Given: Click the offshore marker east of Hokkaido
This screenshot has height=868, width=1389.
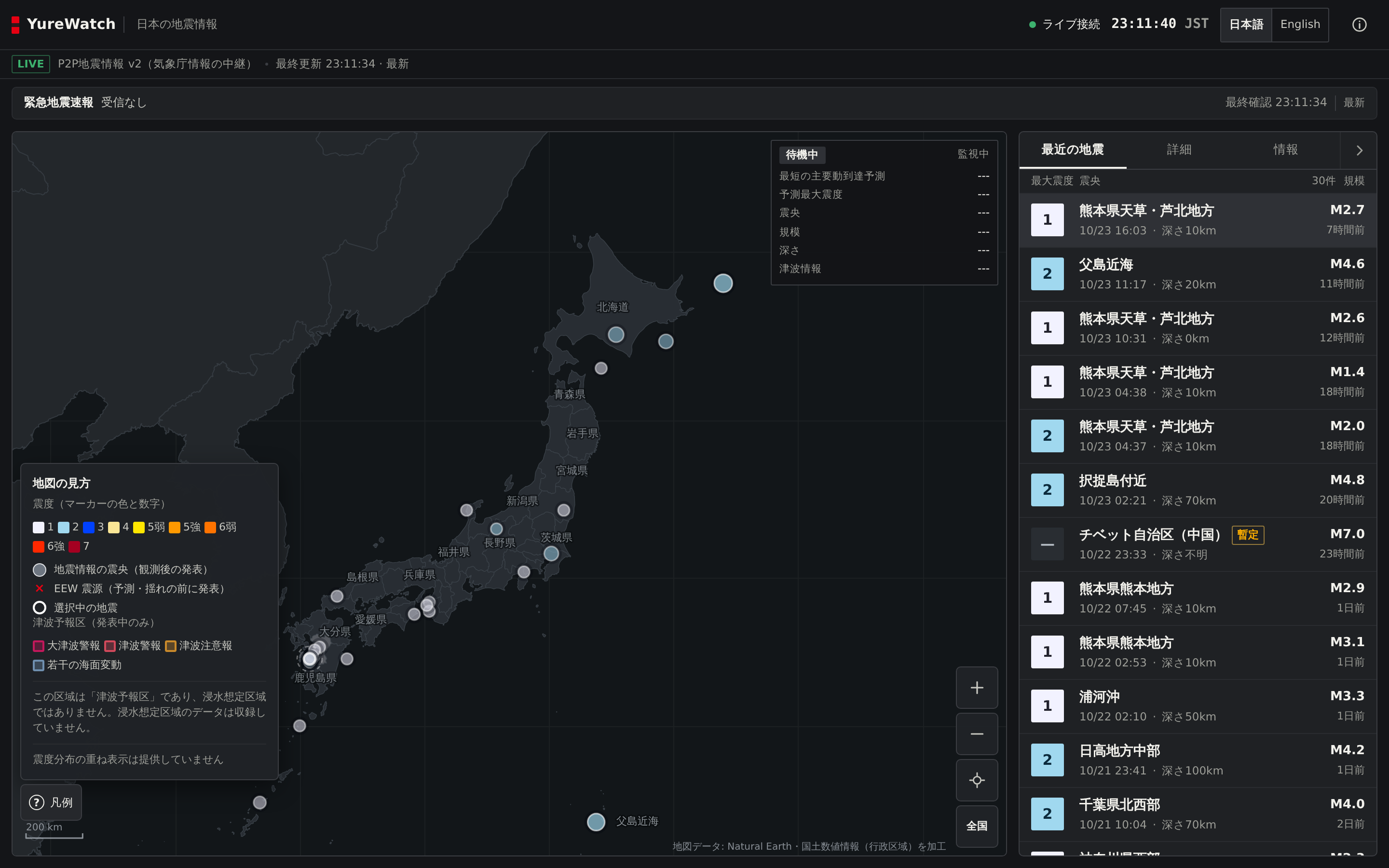Looking at the screenshot, I should [722, 283].
